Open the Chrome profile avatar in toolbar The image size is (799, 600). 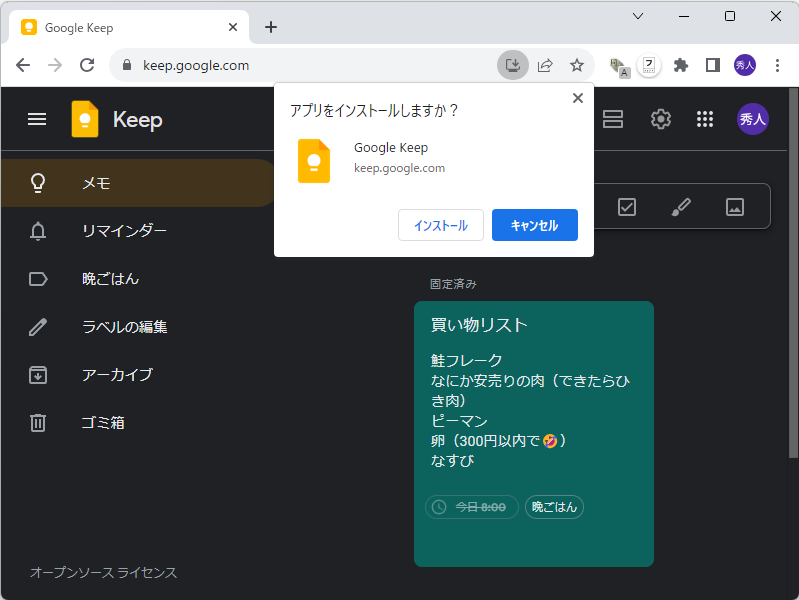(x=744, y=65)
